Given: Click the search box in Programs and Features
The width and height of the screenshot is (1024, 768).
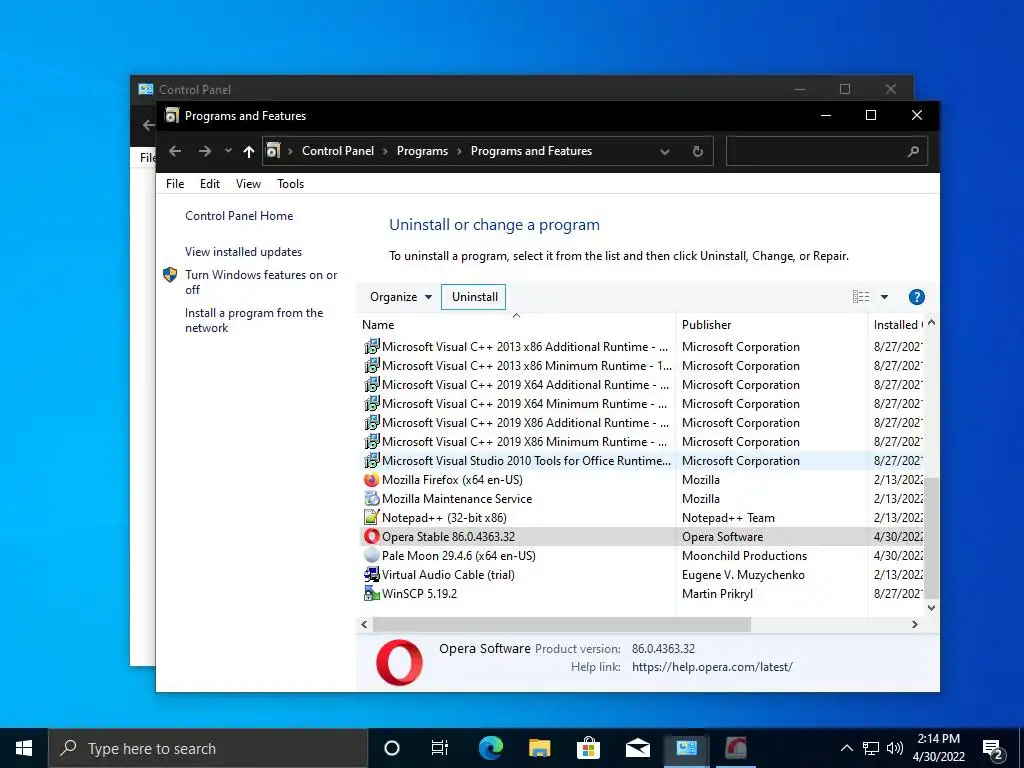Looking at the screenshot, I should (827, 152).
